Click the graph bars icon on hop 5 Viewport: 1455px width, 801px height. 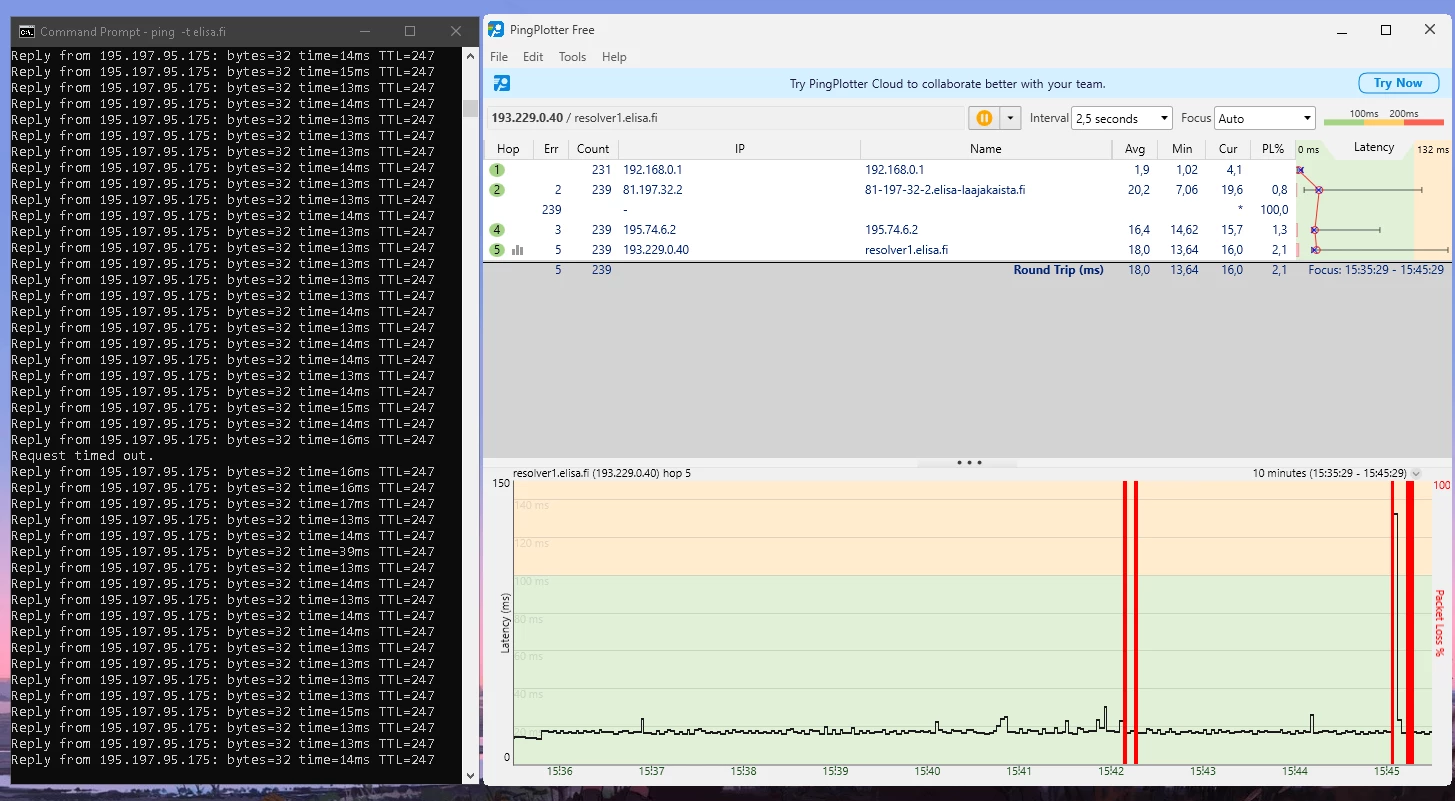pos(517,250)
